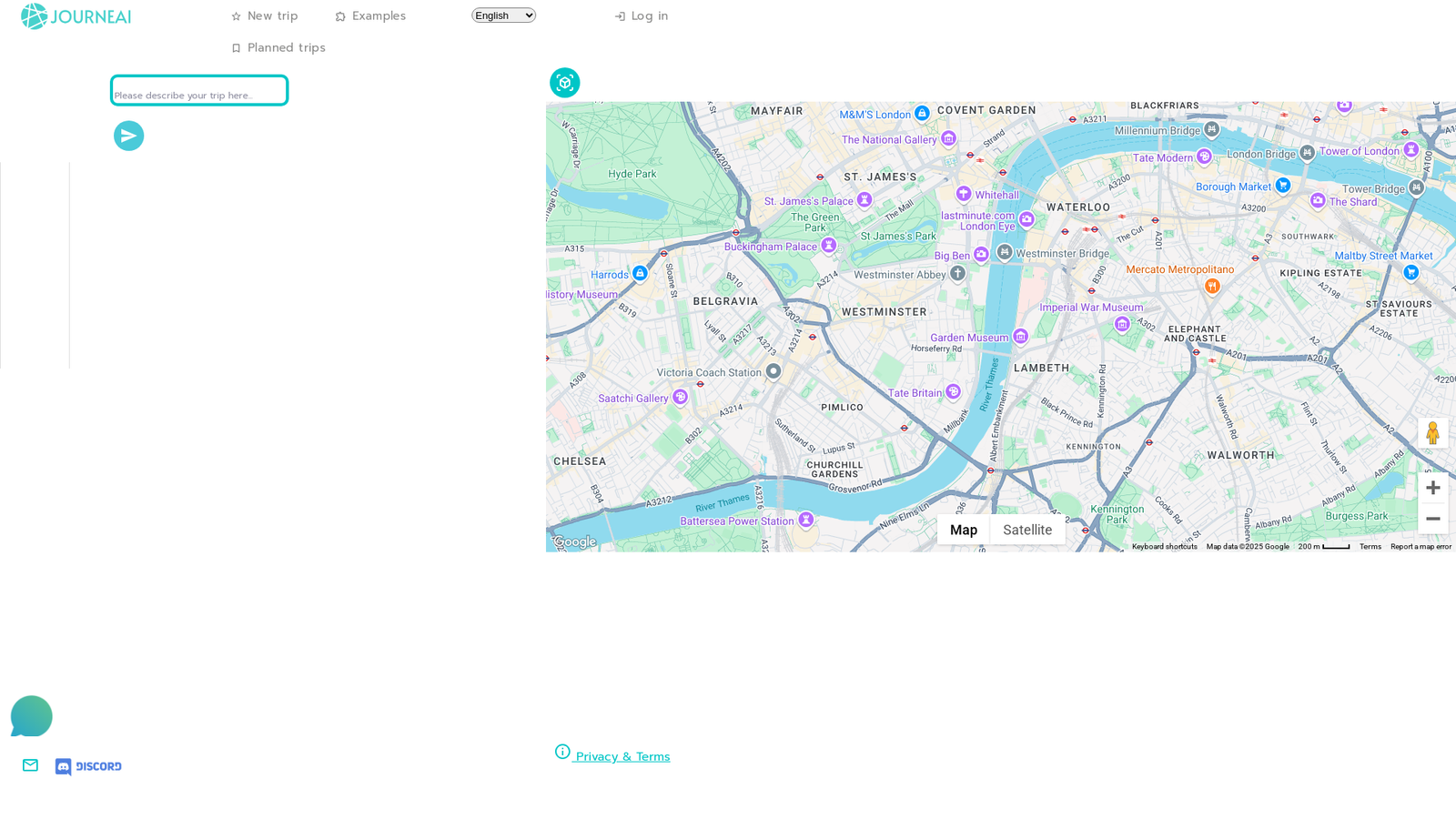Select the Saatchi Gallery marker

680,397
